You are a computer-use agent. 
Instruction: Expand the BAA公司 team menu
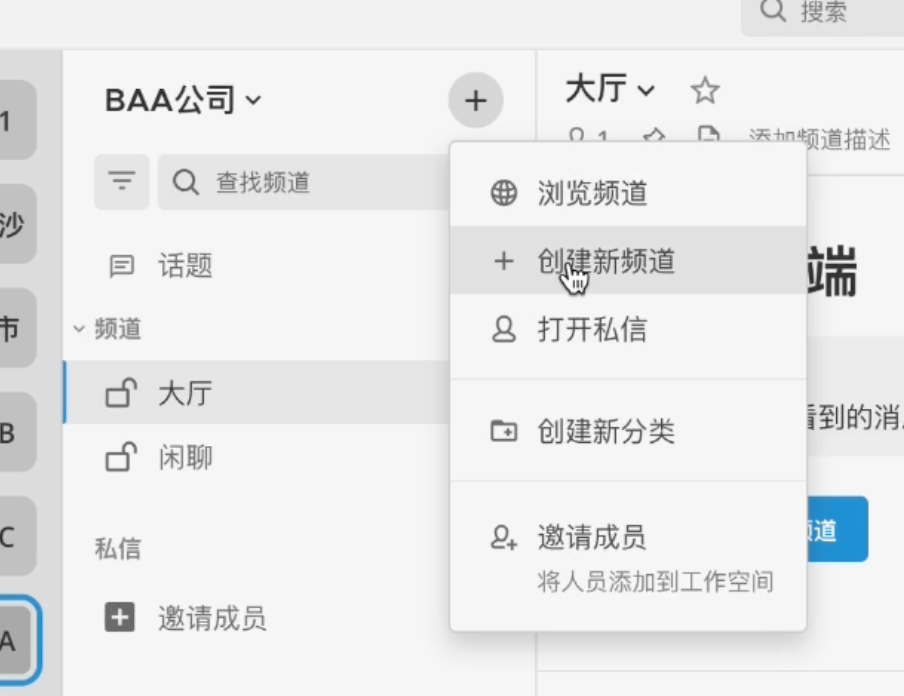point(182,100)
